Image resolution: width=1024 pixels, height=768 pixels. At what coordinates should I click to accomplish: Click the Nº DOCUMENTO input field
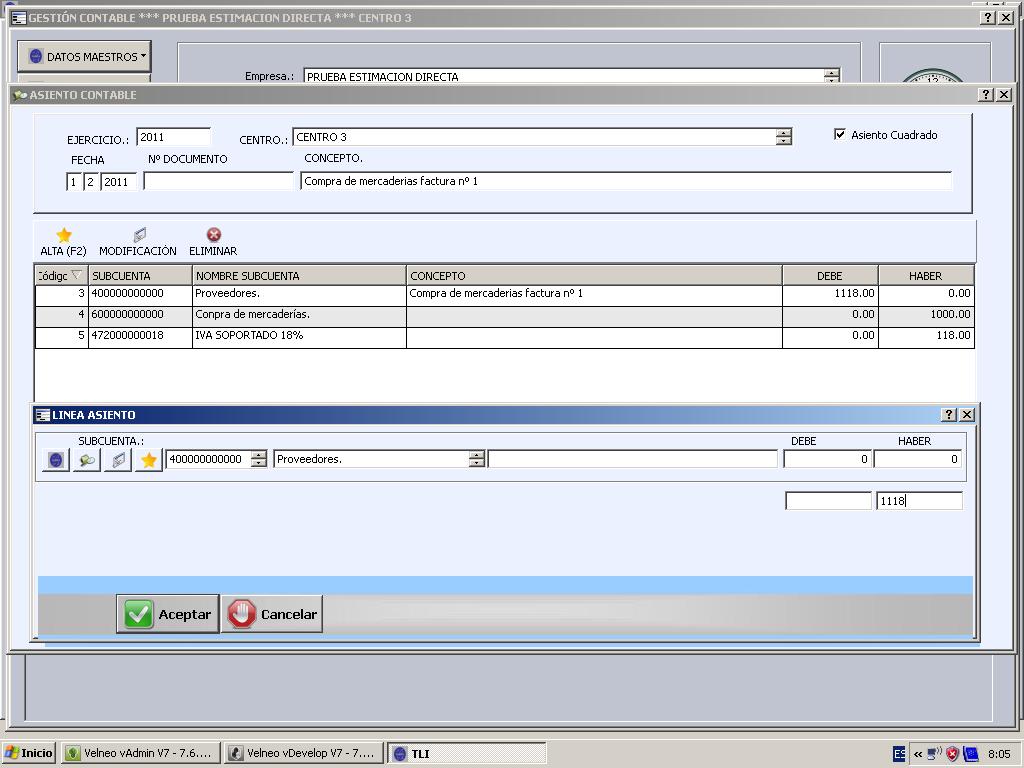point(219,182)
